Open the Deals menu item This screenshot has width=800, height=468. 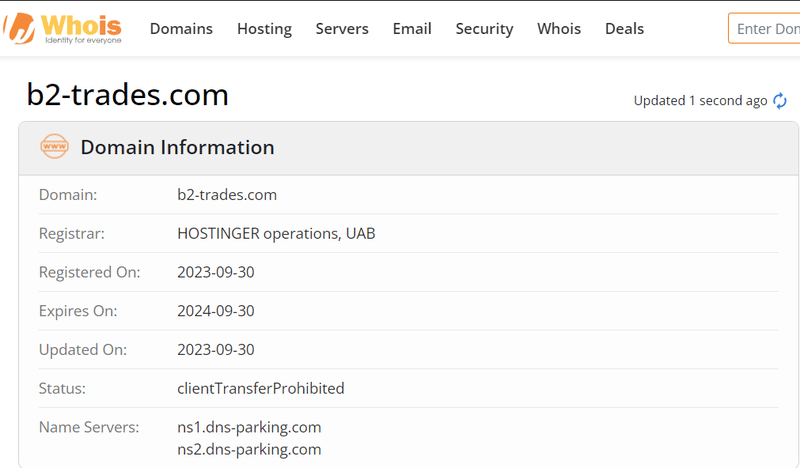[x=624, y=29]
